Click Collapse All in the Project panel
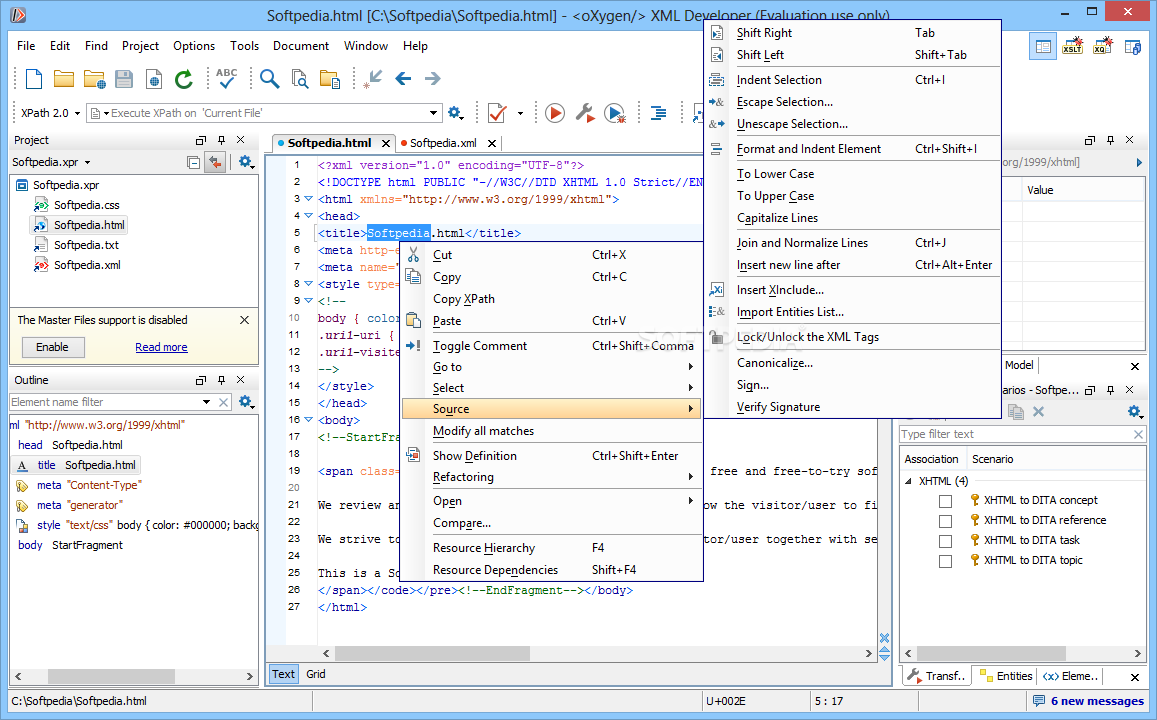Viewport: 1157px width, 720px height. click(193, 162)
